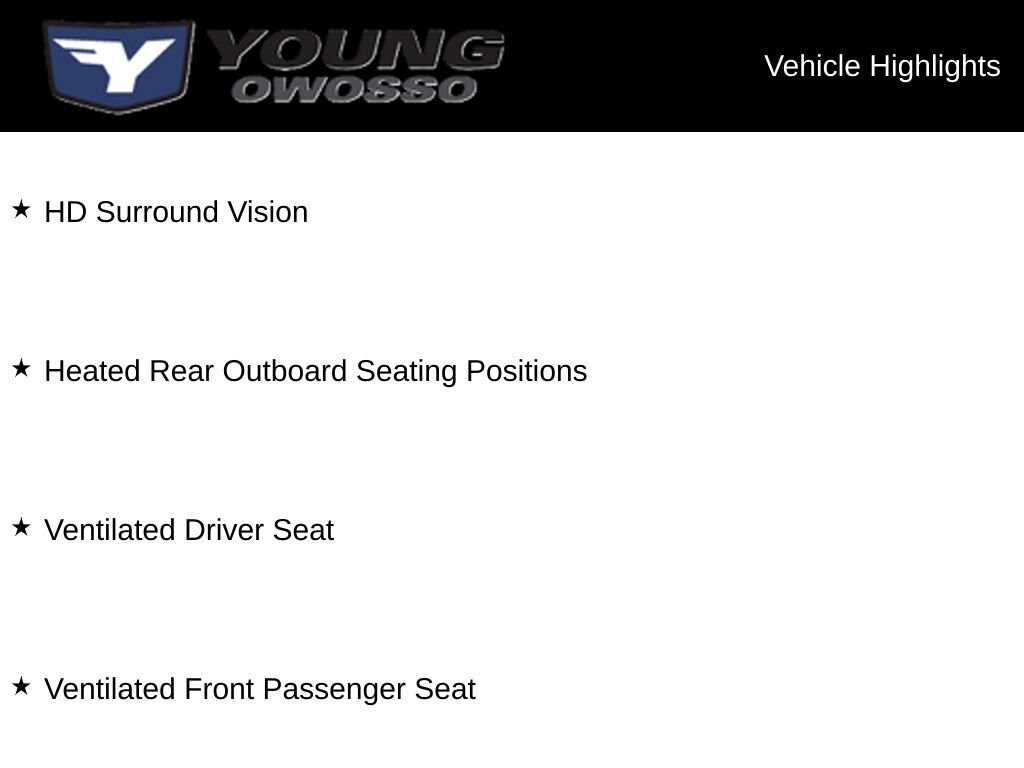
Task: Click the word Positions in the heated seating line
Action: (x=526, y=372)
